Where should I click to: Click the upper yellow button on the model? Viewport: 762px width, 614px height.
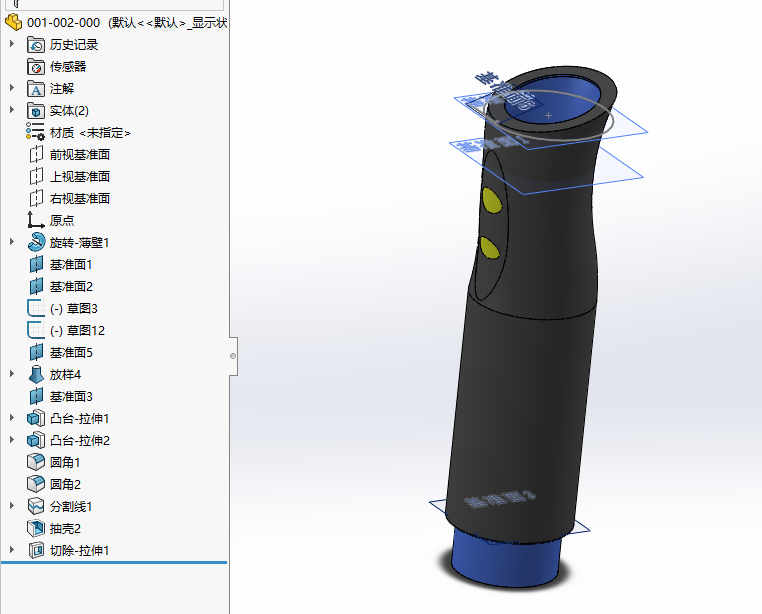click(492, 200)
